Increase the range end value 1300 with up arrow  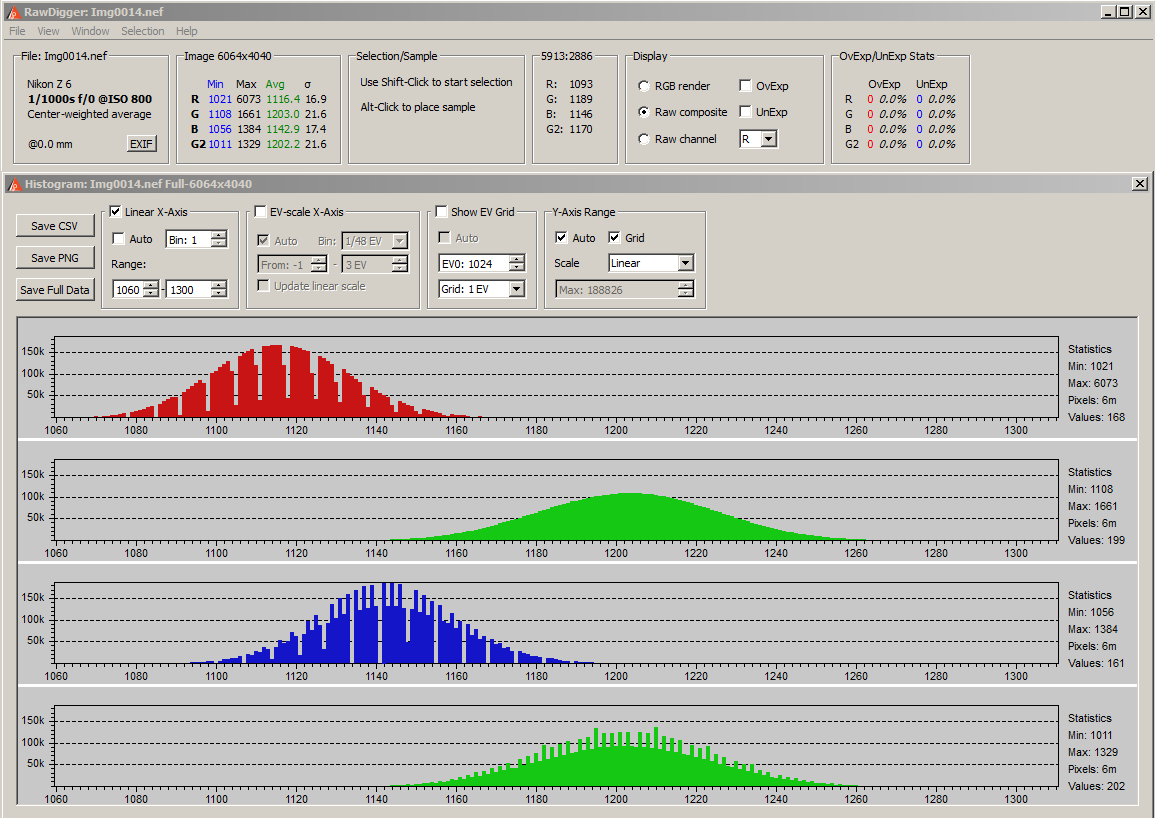click(x=219, y=285)
